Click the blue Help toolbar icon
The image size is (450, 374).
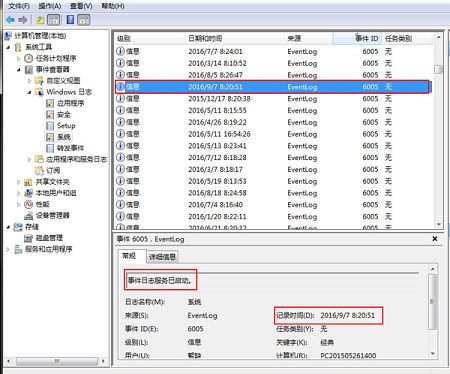point(70,20)
